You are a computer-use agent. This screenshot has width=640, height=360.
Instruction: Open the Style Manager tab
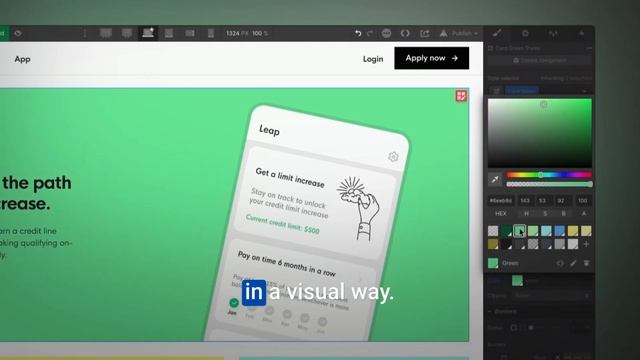pos(553,33)
